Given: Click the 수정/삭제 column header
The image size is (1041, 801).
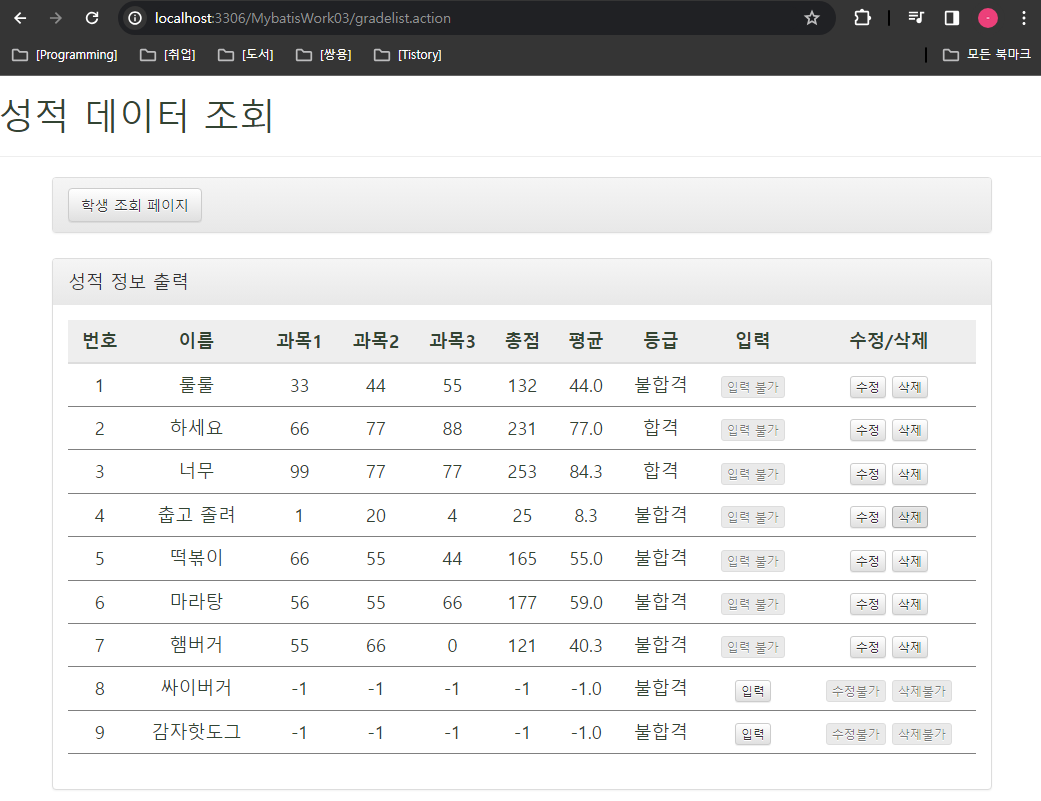Looking at the screenshot, I should [888, 340].
